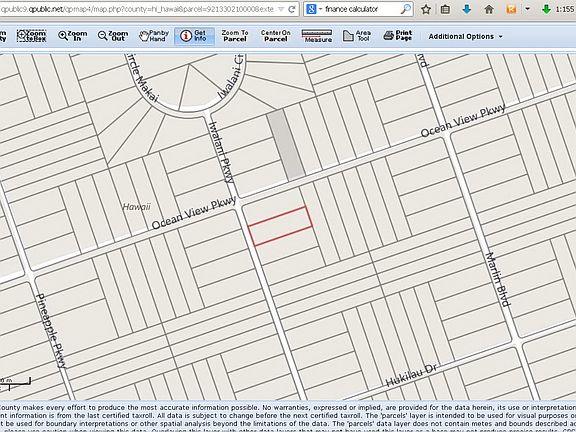
Task: Toggle the Get Info tool
Action: click(194, 36)
